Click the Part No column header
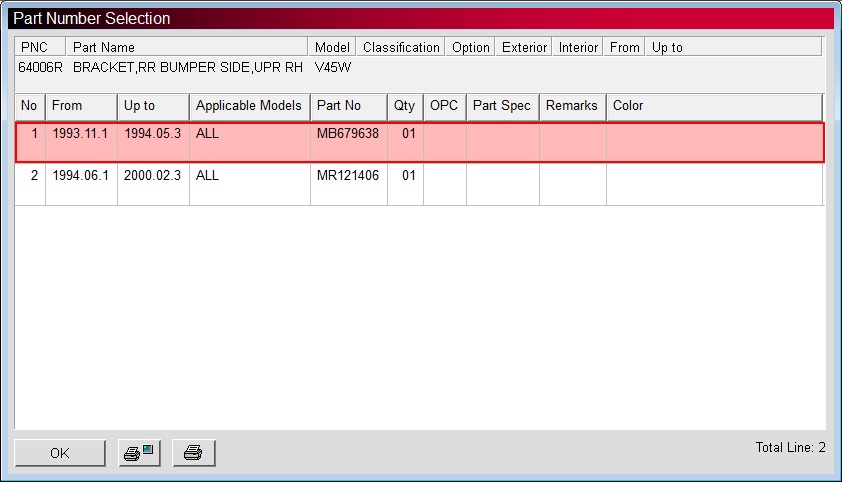842x482 pixels. pyautogui.click(x=348, y=106)
